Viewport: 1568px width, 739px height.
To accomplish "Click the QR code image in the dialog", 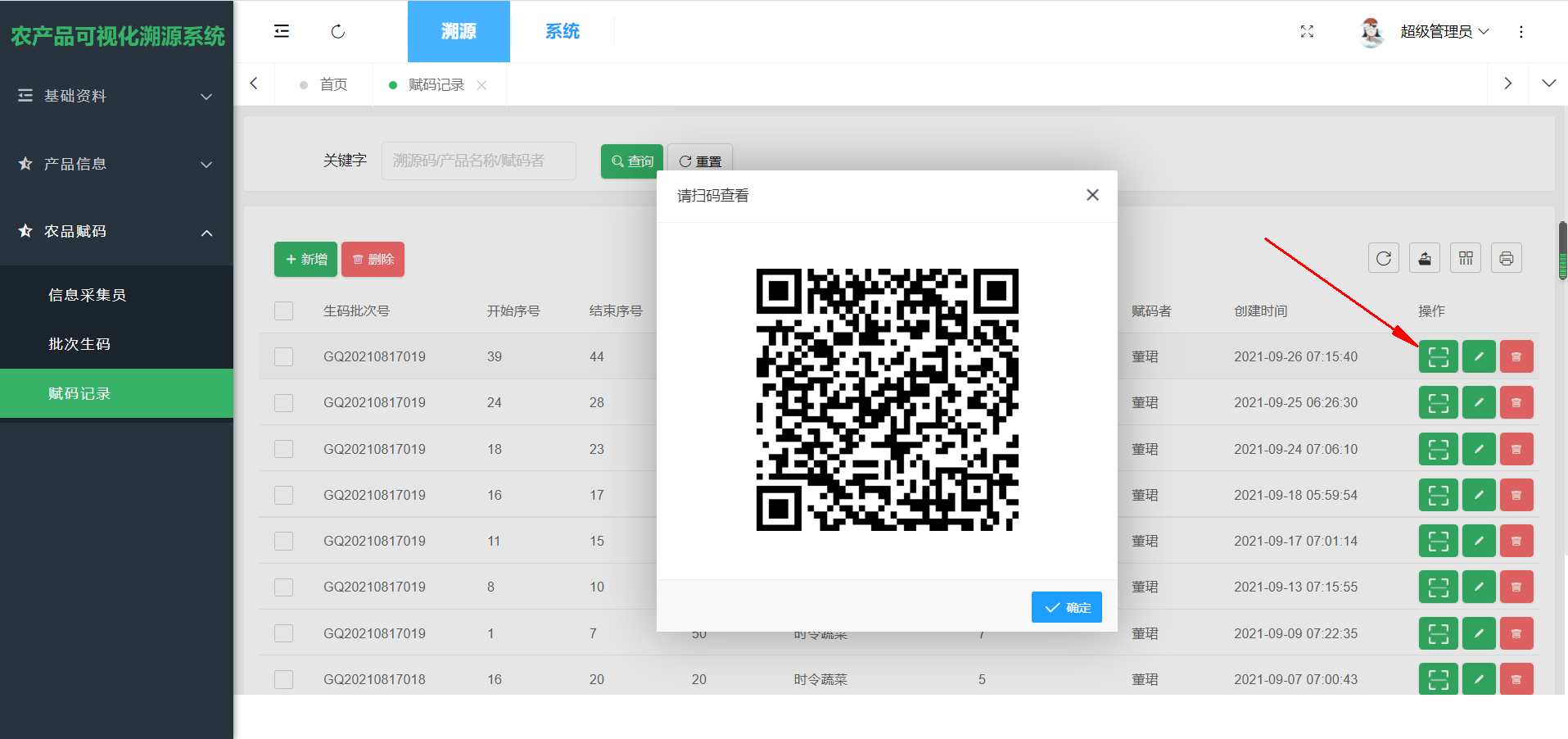I will tap(887, 400).
